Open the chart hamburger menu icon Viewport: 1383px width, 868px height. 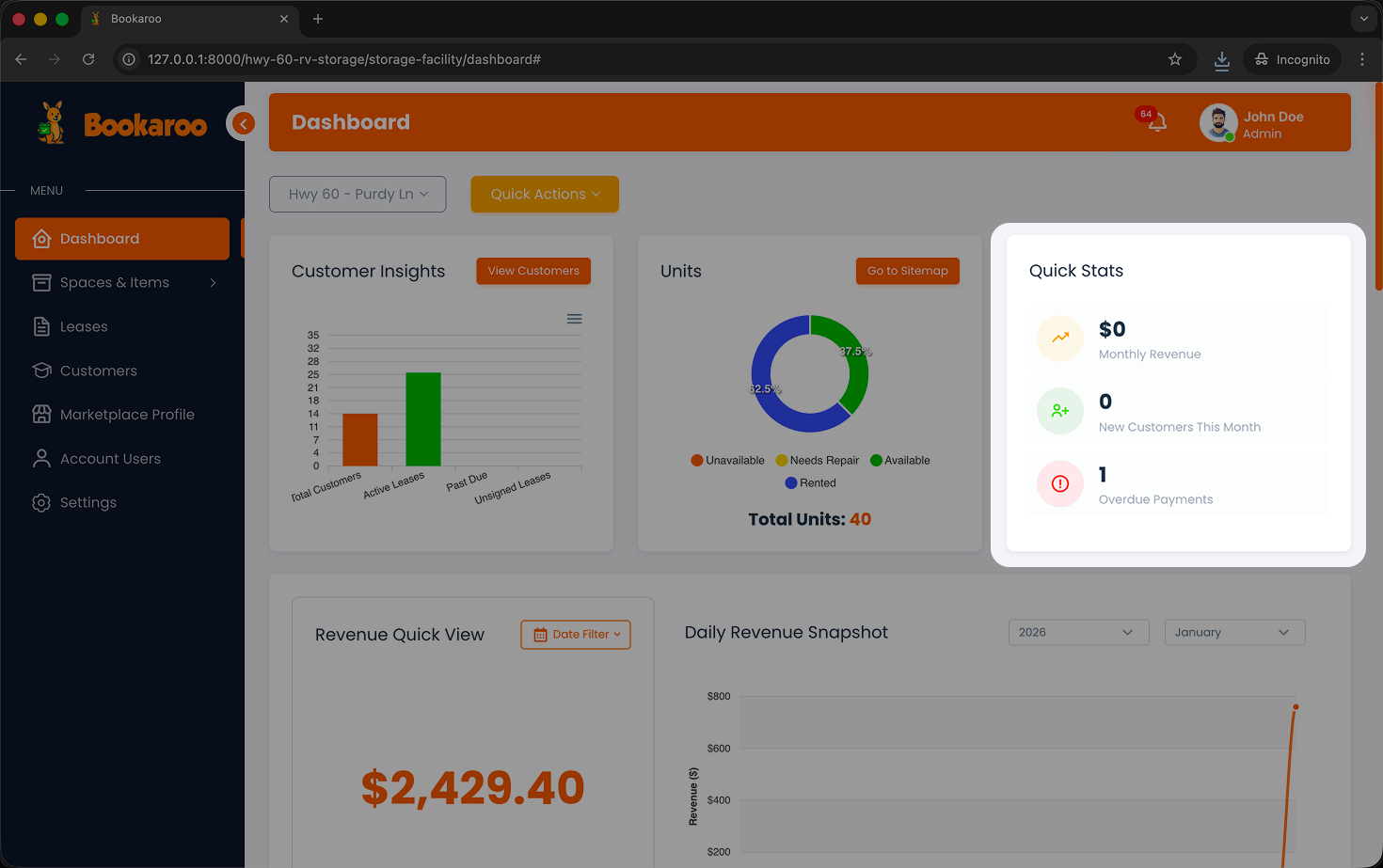point(574,319)
